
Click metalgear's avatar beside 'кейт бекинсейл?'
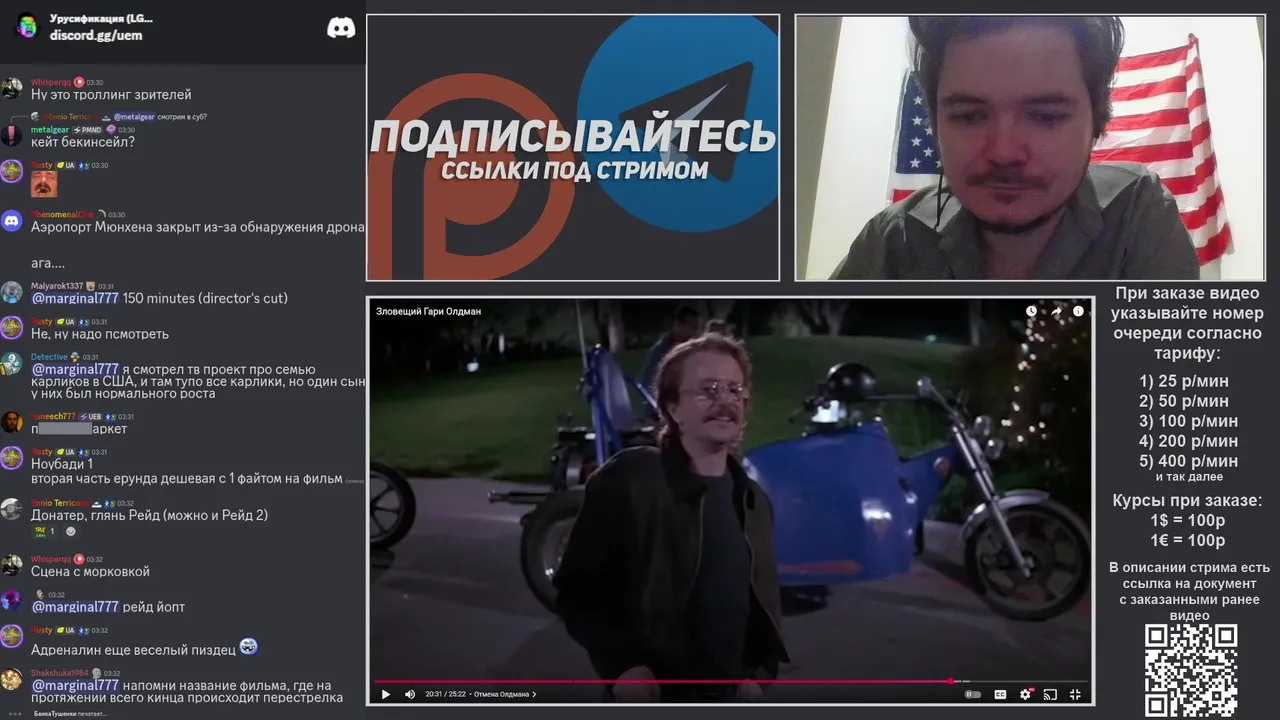(x=11, y=135)
